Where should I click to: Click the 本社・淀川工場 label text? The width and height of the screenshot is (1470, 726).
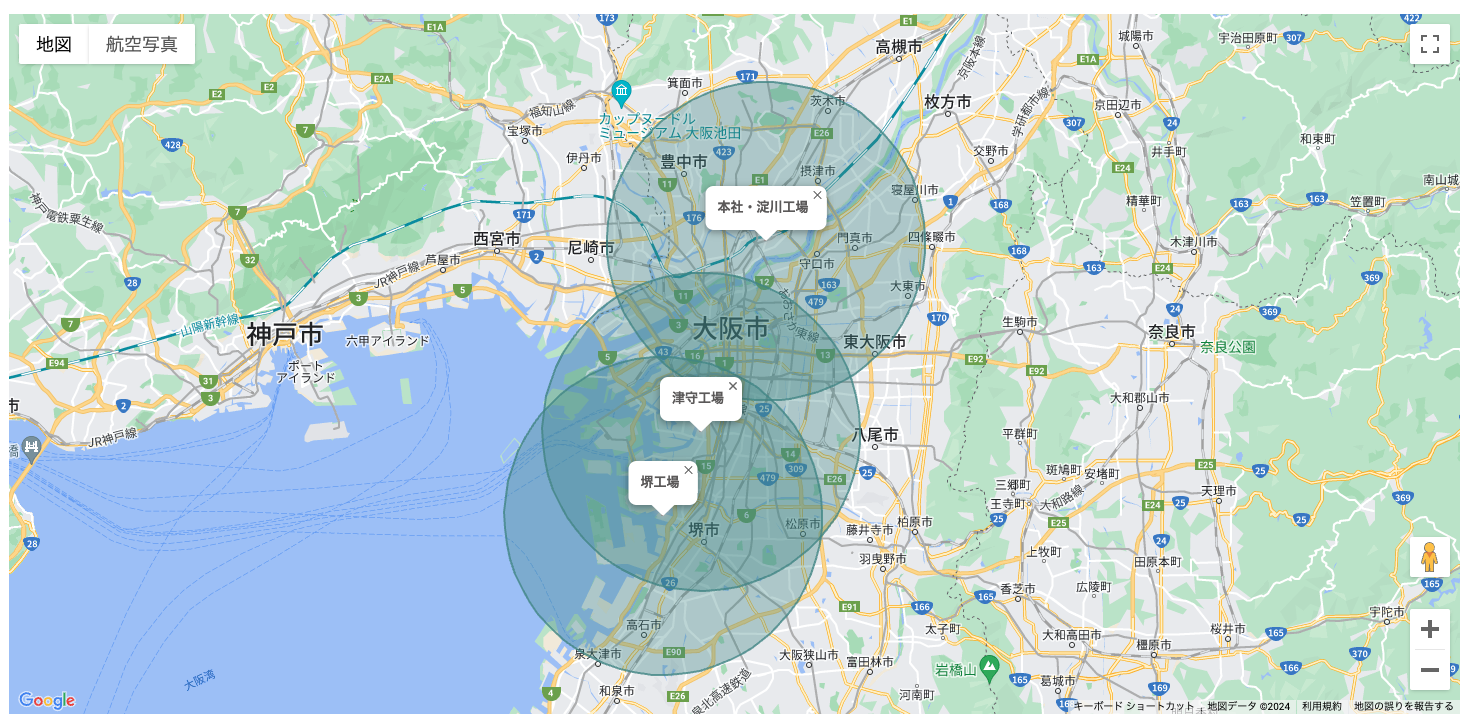click(x=763, y=207)
